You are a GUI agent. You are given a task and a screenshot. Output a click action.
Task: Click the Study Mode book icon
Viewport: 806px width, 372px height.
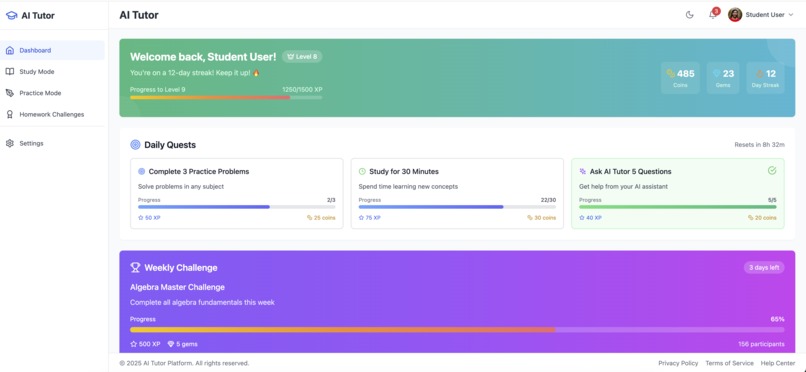click(x=9, y=71)
